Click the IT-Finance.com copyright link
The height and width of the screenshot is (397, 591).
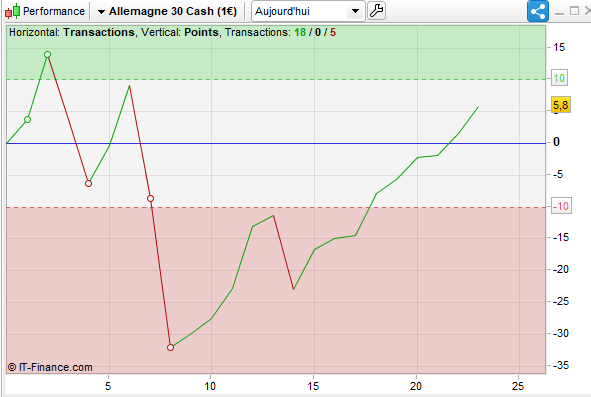[x=50, y=367]
